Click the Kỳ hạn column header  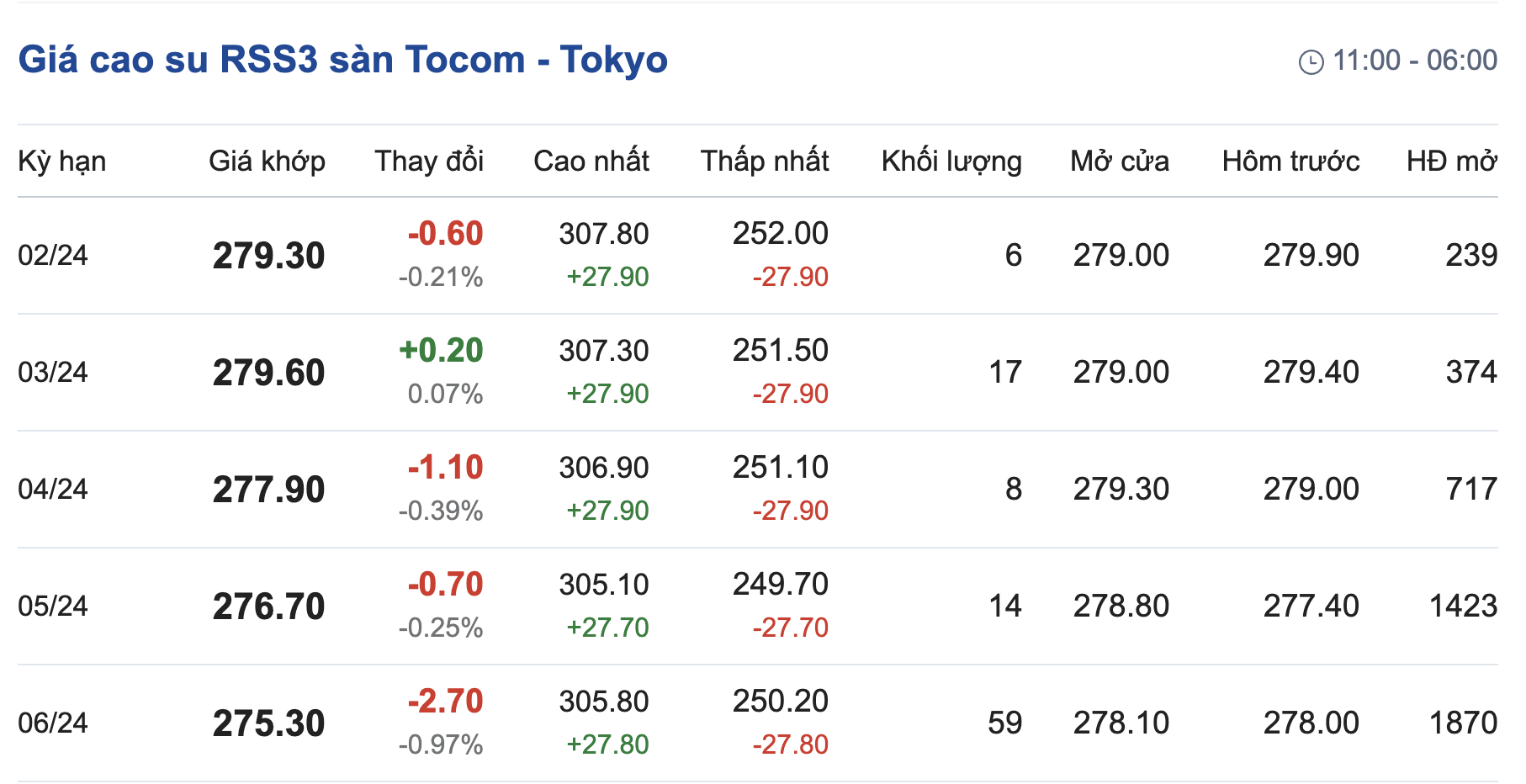[x=62, y=161]
